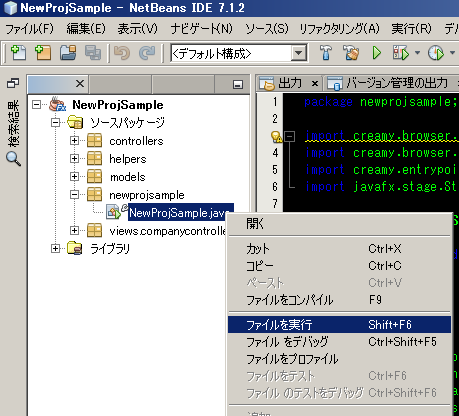Viewport: 459px width, 416px height.
Task: Click the controllers package icon
Action: 95,140
